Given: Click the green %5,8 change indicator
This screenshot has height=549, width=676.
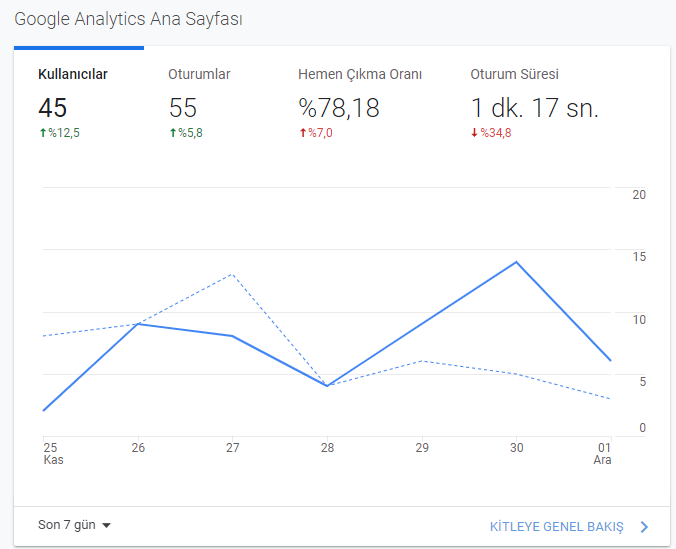Looking at the screenshot, I should coord(186,133).
